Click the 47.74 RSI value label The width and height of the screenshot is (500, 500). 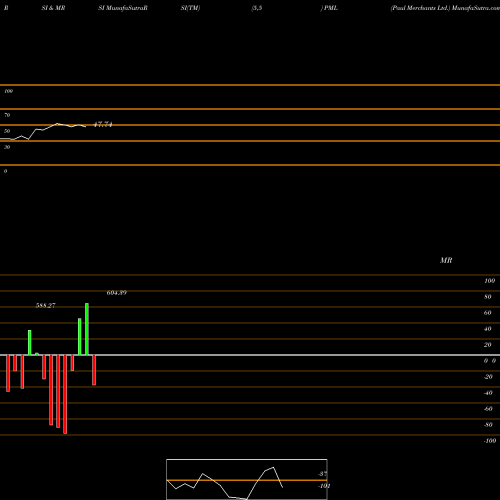click(103, 125)
